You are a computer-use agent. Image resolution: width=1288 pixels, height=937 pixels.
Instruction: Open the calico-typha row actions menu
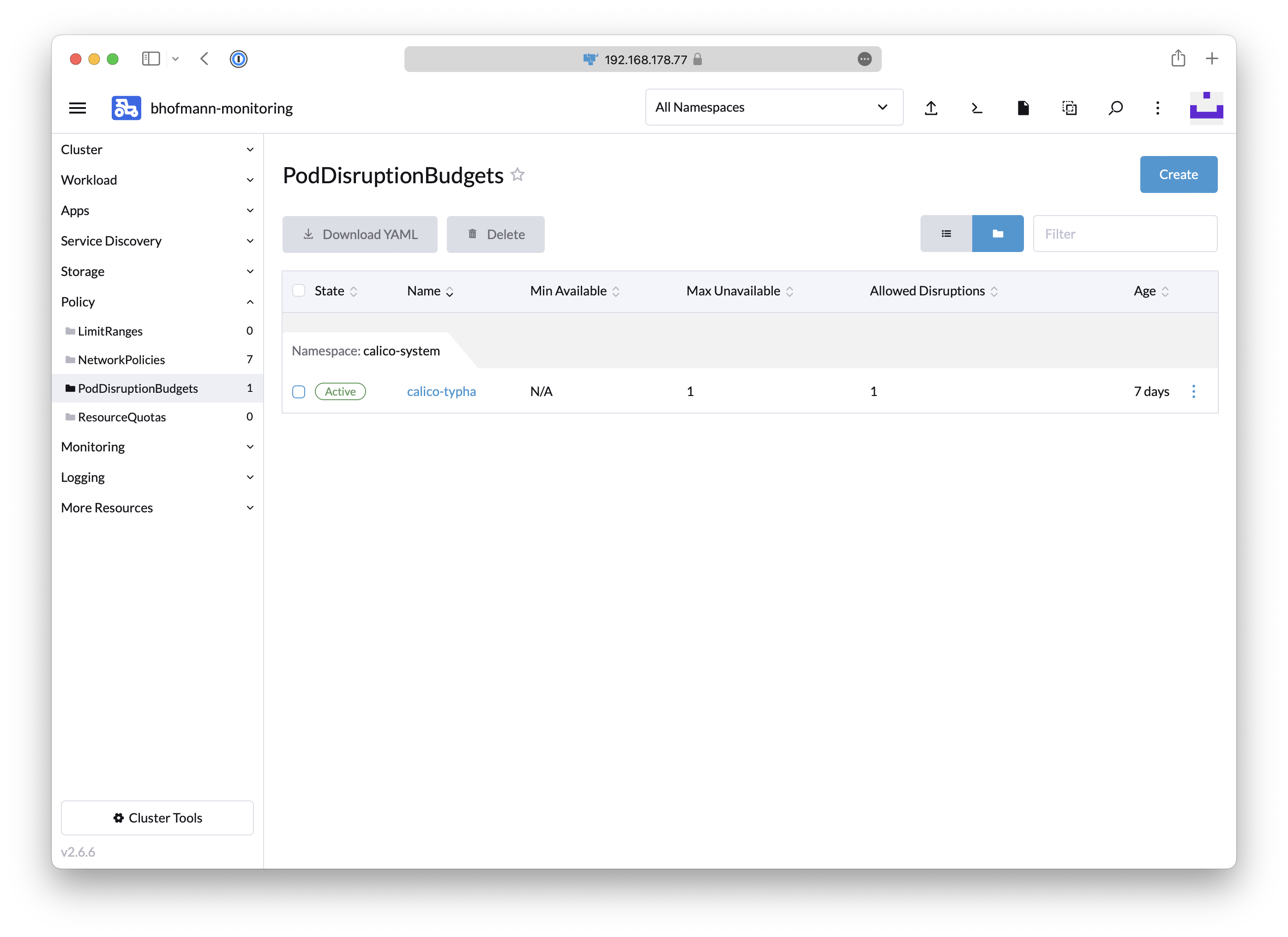[x=1194, y=391]
